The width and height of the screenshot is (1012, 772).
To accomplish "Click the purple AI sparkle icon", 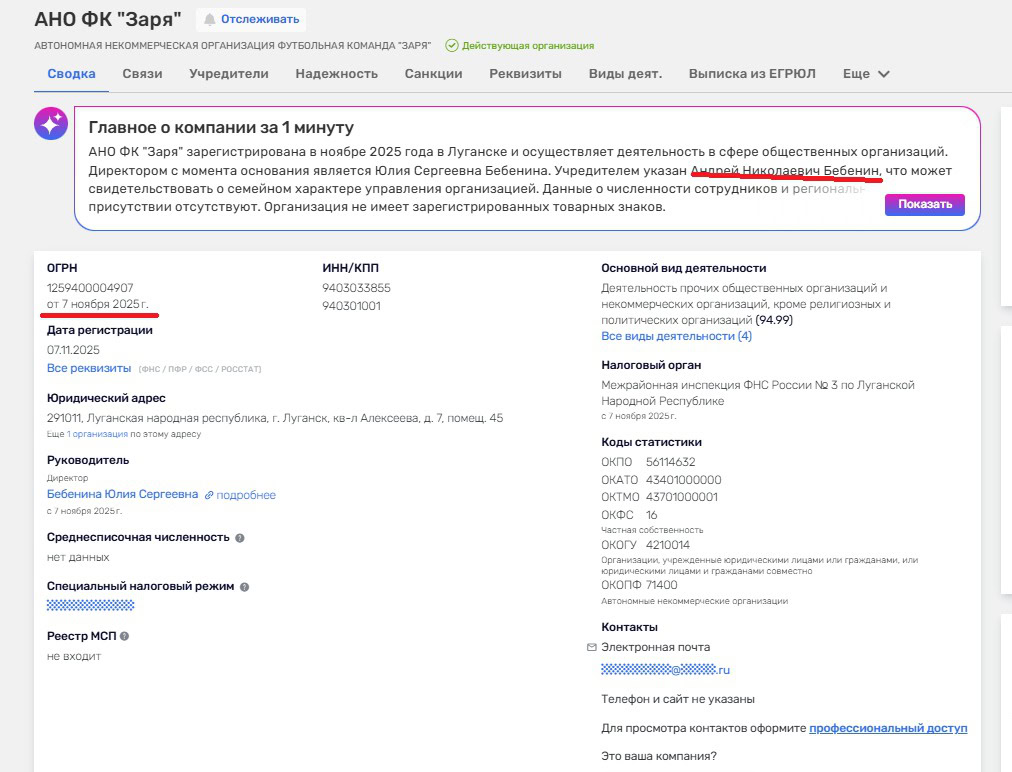I will click(51, 124).
